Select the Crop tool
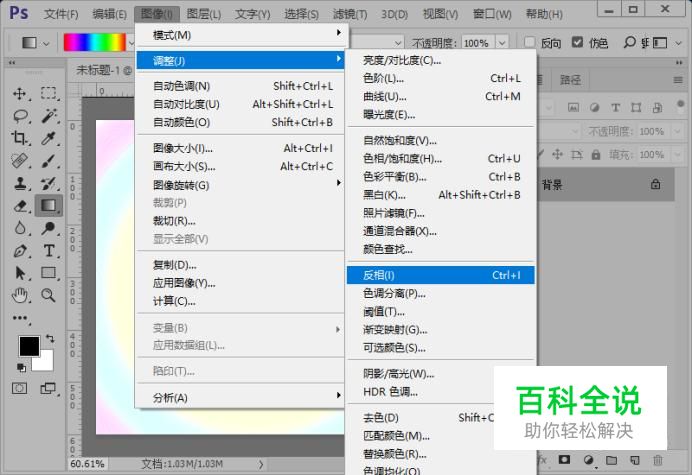Image resolution: width=692 pixels, height=475 pixels. pos(19,138)
